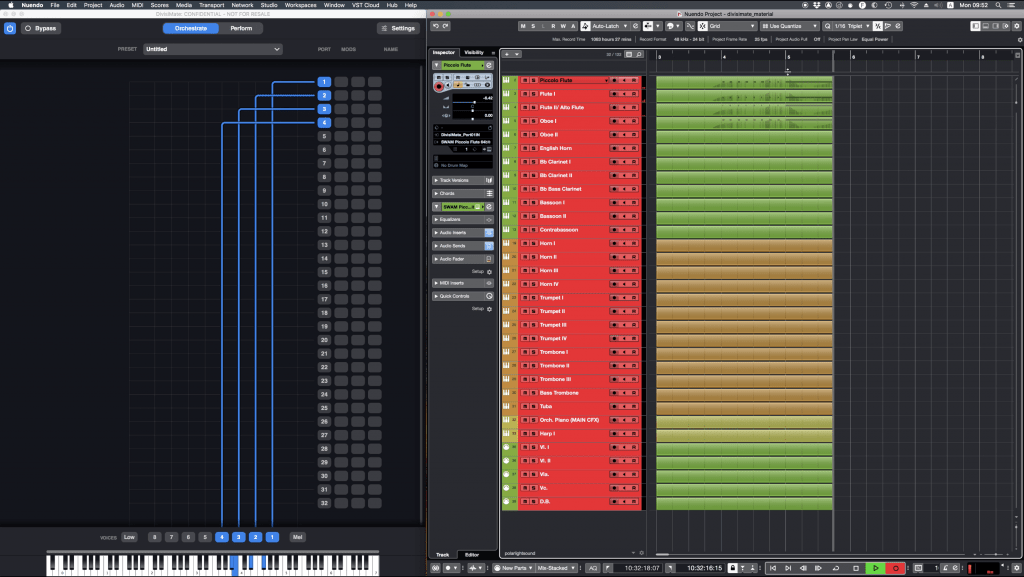1024x577 pixels.
Task: Open the Project menu
Action: click(93, 5)
